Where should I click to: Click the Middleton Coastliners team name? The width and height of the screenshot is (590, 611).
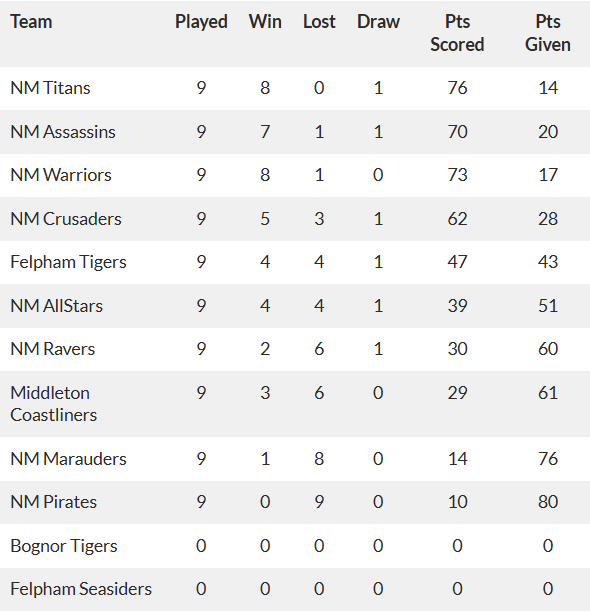coord(54,404)
